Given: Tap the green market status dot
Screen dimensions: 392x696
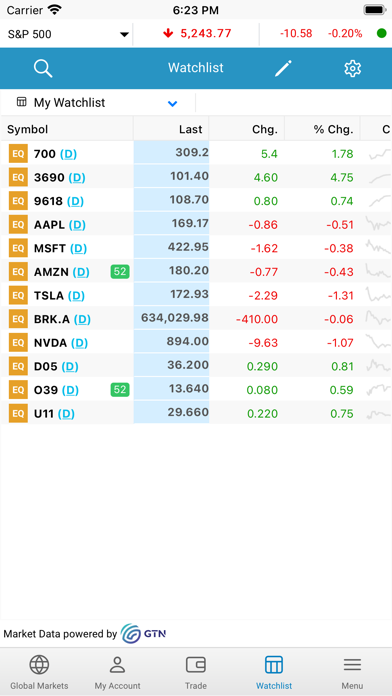Looking at the screenshot, I should [381, 33].
